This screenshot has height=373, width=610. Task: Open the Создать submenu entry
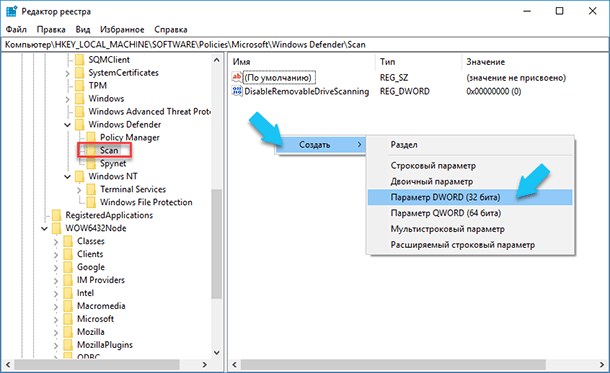click(x=321, y=145)
